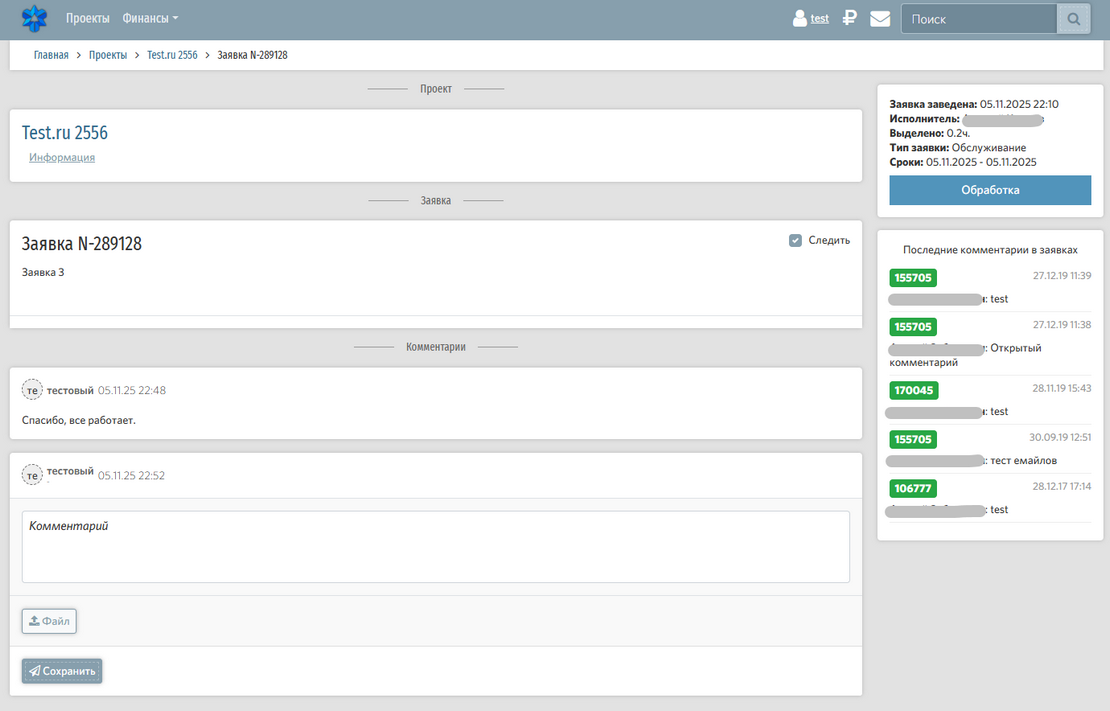Image resolution: width=1110 pixels, height=711 pixels.
Task: Click into the Поиск search field
Action: (978, 19)
